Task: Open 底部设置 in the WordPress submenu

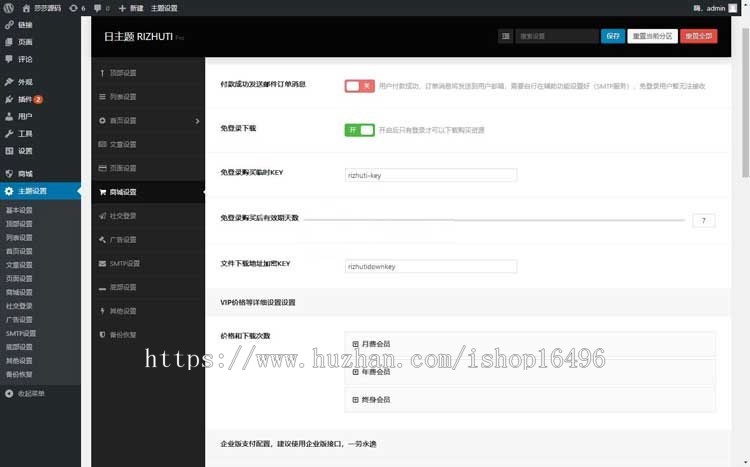Action: pos(19,347)
